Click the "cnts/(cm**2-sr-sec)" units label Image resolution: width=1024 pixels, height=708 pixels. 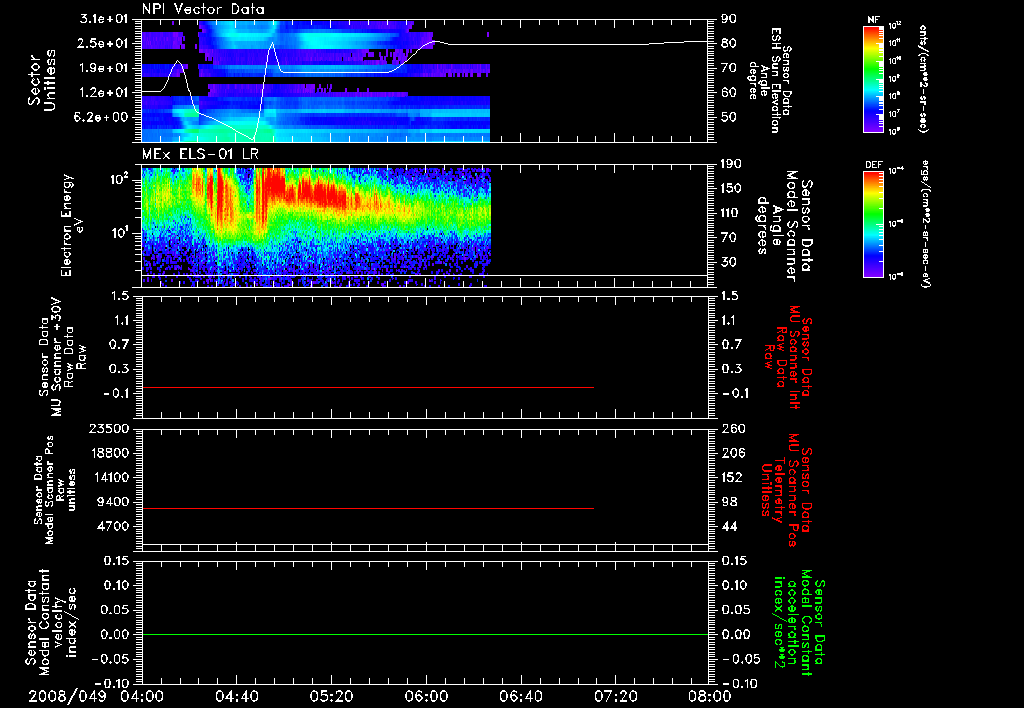pyautogui.click(x=923, y=78)
